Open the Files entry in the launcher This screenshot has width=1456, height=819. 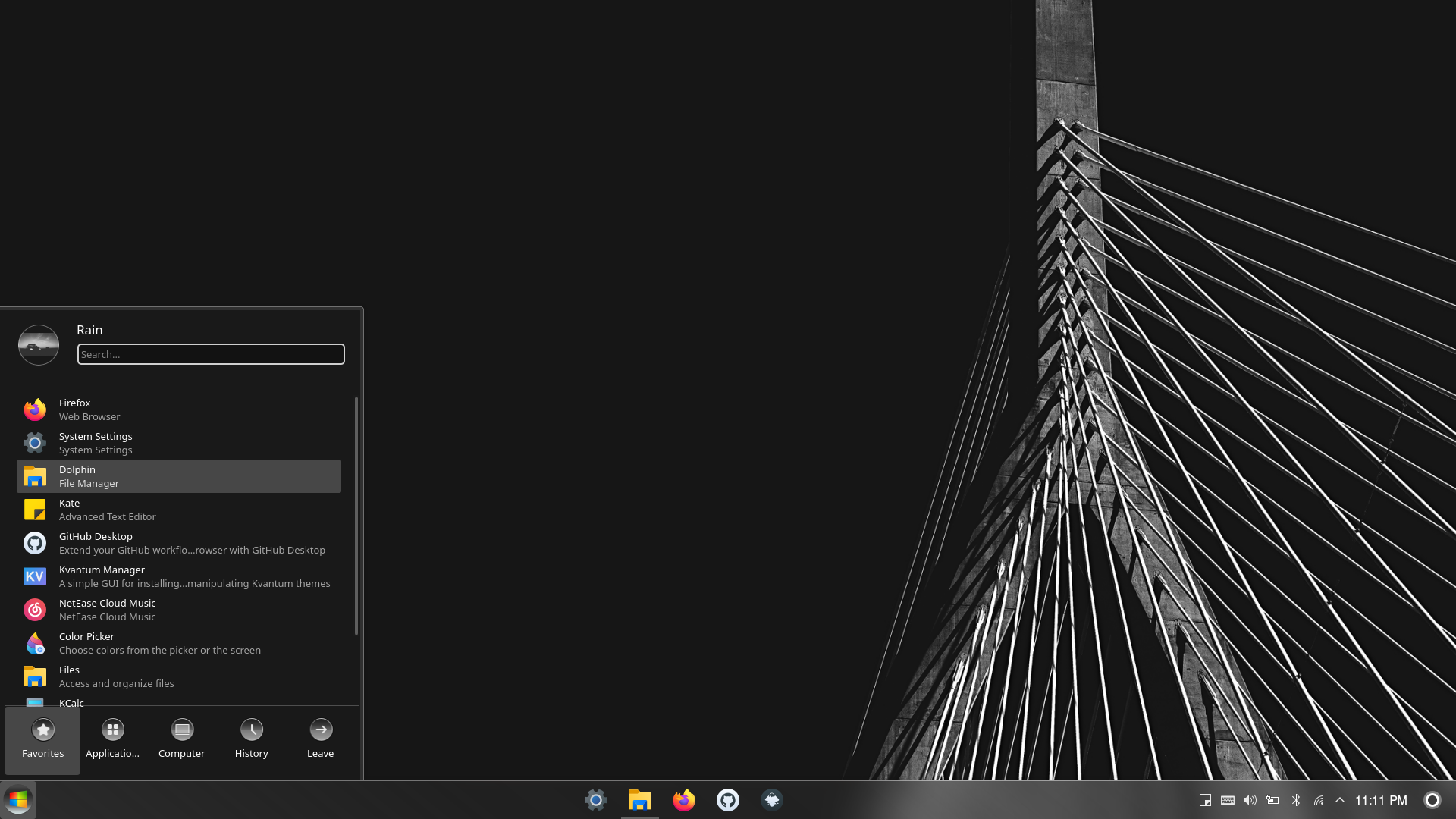179,676
